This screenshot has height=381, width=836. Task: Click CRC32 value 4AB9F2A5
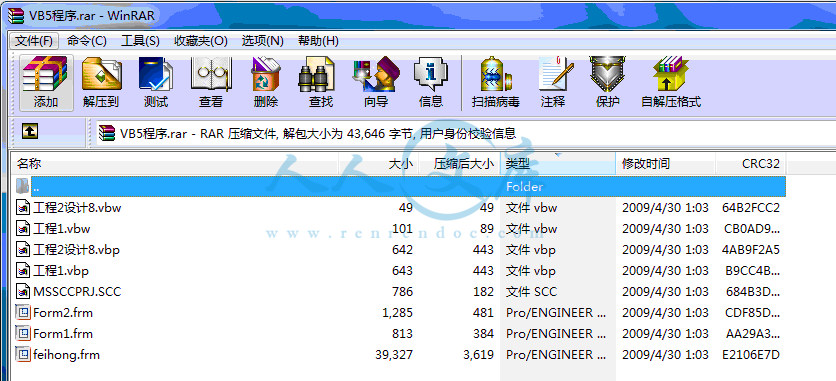coord(751,250)
